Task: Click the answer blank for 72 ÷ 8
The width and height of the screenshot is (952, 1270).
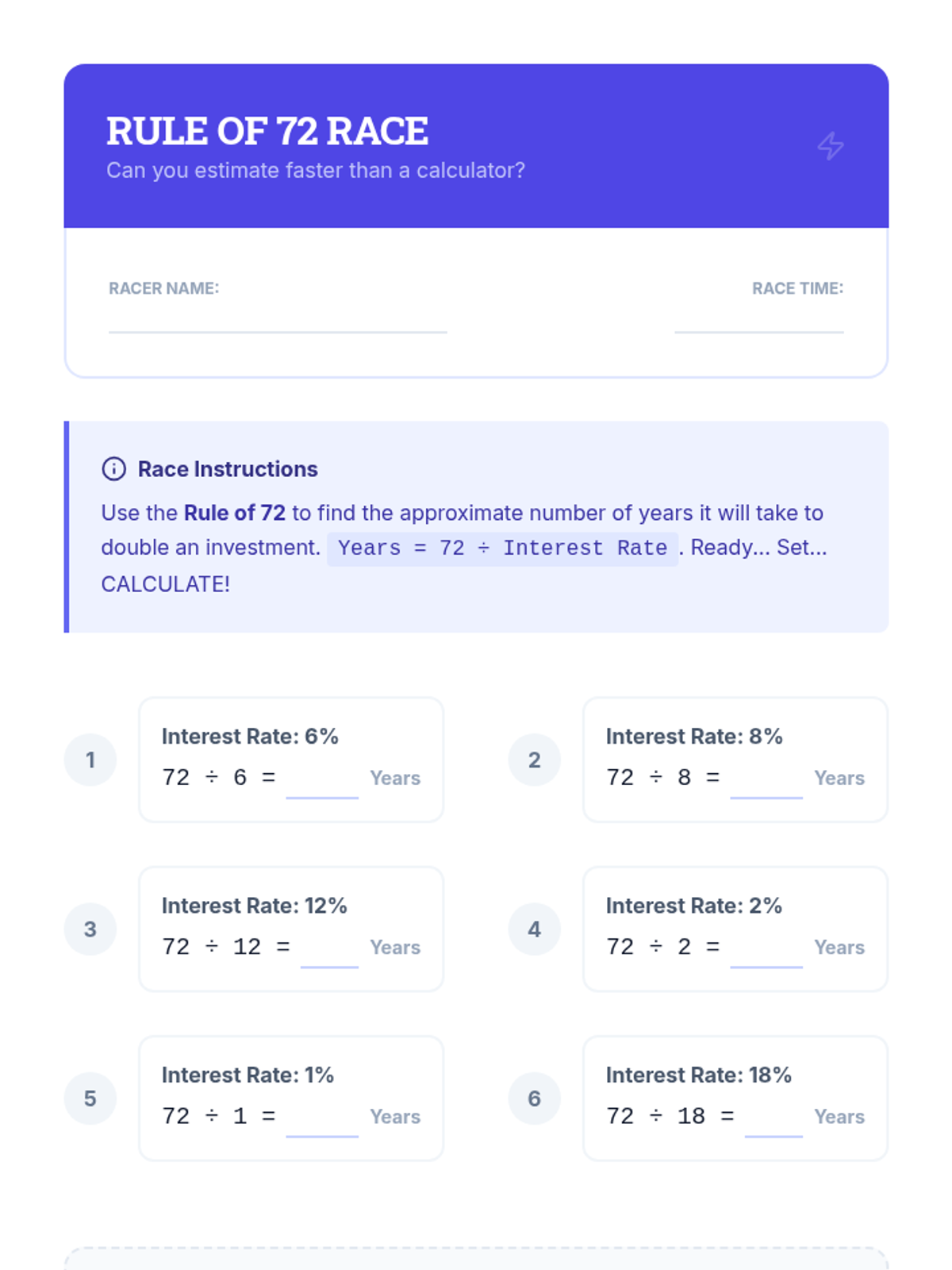Action: click(x=766, y=783)
